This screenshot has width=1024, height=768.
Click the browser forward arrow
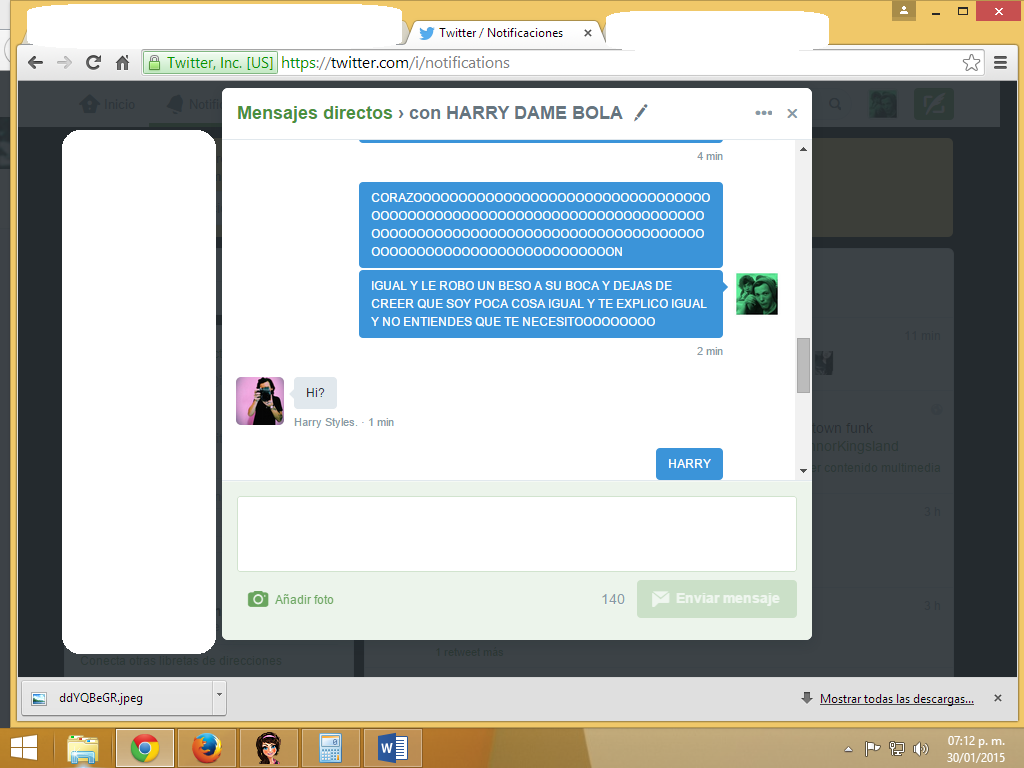click(64, 63)
